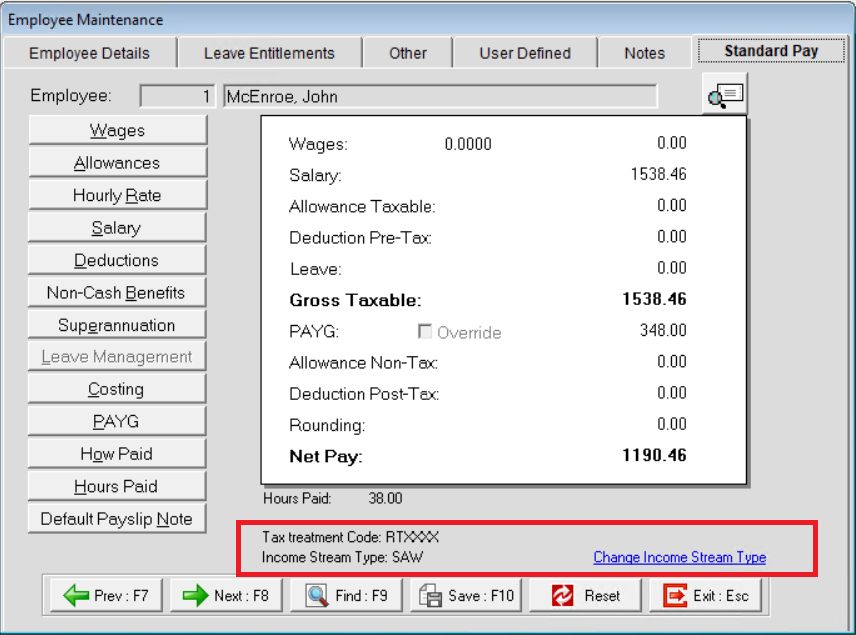This screenshot has width=856, height=635.
Task: Open the Leave Entitlements tab
Action: pos(269,53)
